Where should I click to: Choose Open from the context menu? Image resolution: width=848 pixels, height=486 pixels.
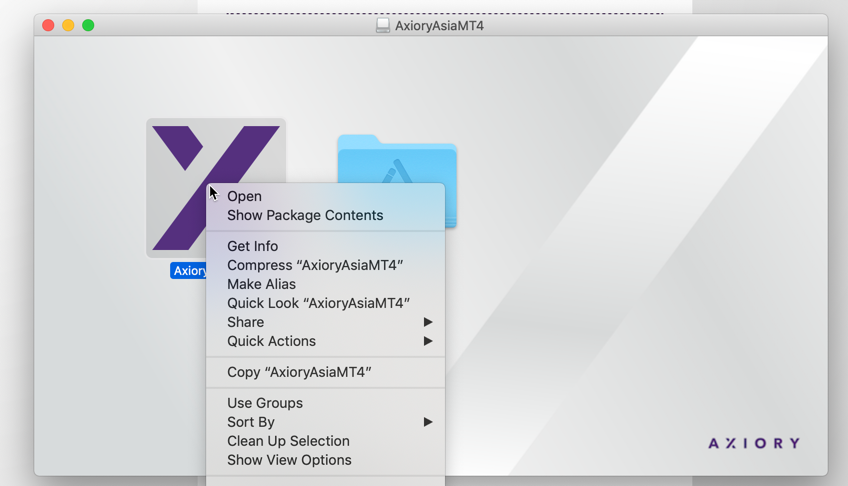pos(326,196)
